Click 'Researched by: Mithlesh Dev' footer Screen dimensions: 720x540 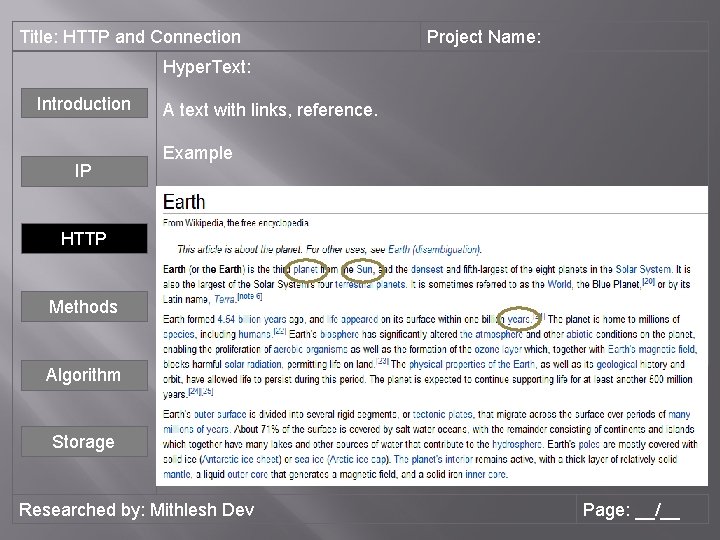tap(136, 510)
